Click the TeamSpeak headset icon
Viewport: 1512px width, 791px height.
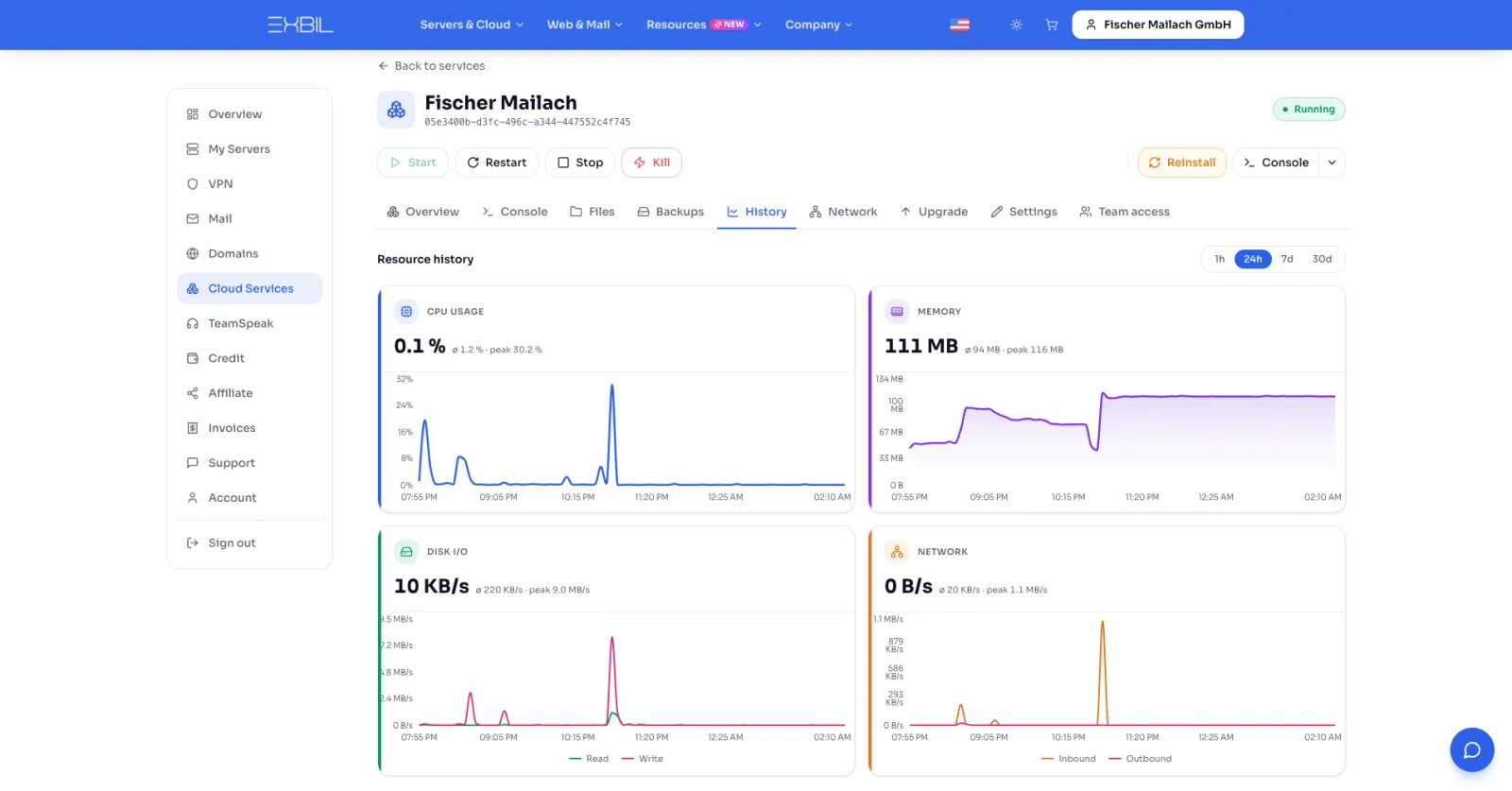tap(193, 323)
